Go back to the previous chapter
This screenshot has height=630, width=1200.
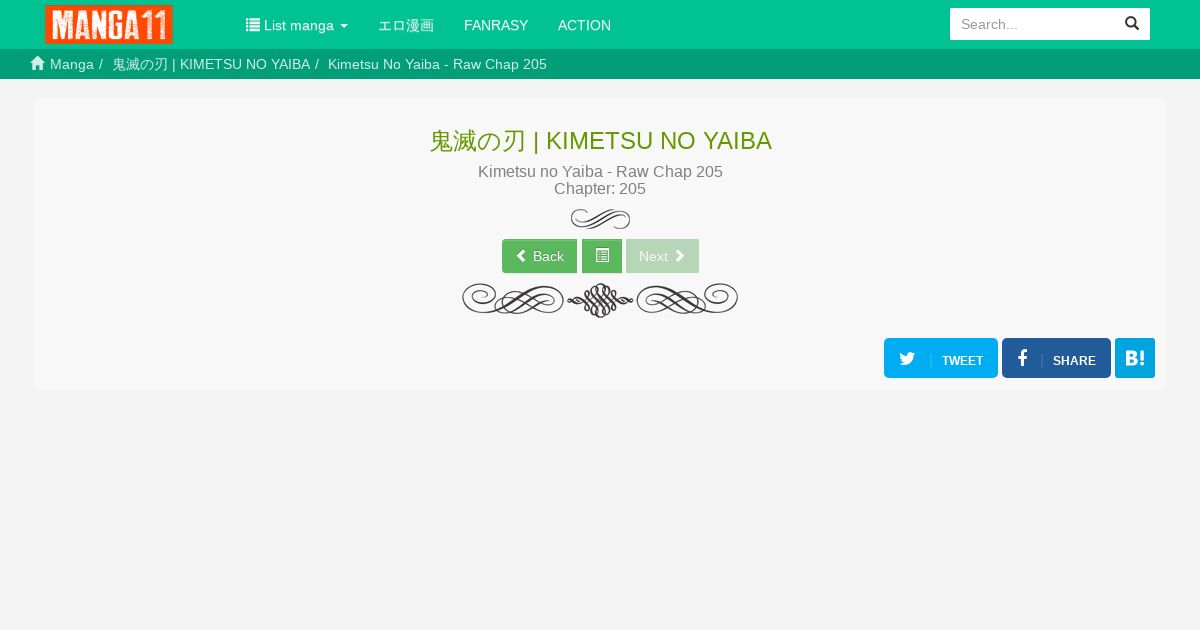[x=539, y=256]
